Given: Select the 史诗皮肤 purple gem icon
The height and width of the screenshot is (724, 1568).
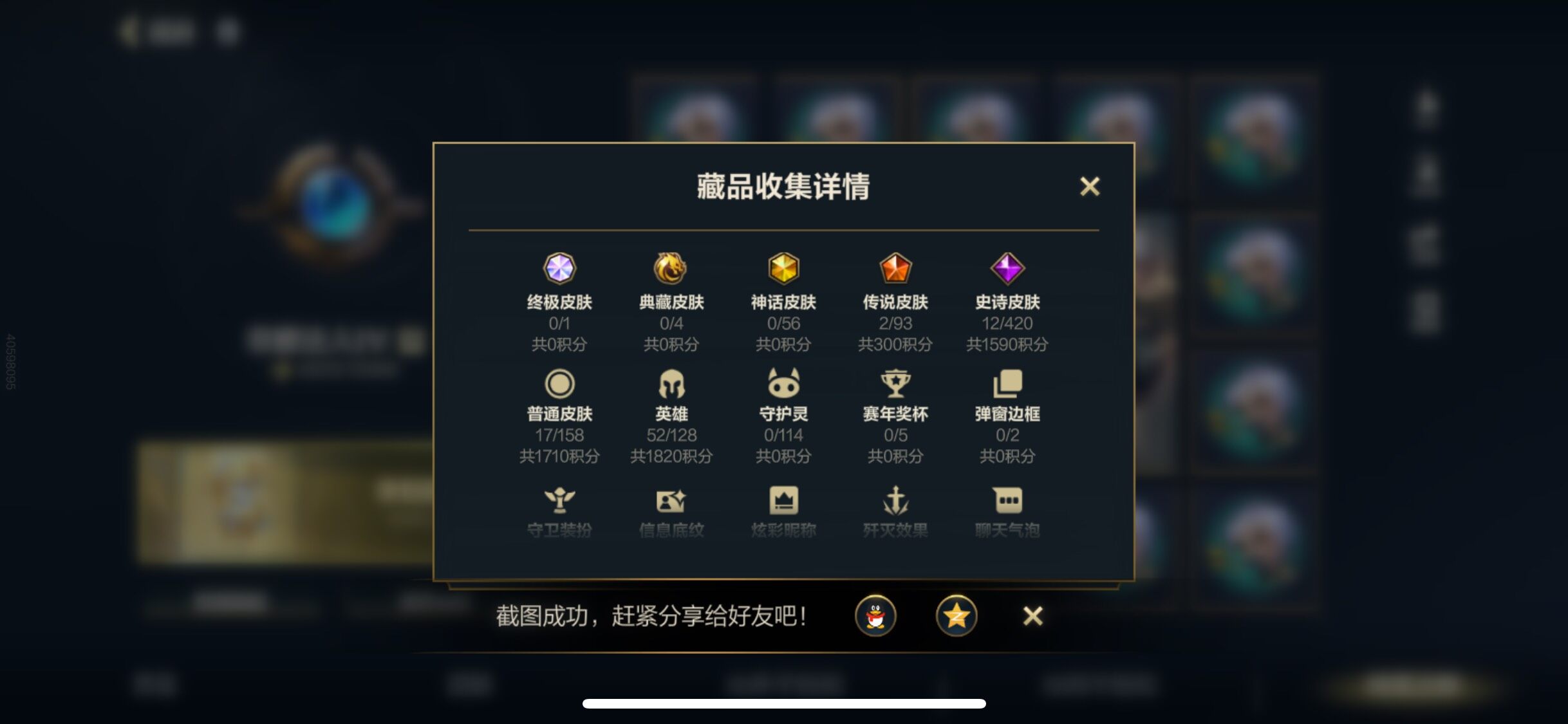Looking at the screenshot, I should [1007, 268].
